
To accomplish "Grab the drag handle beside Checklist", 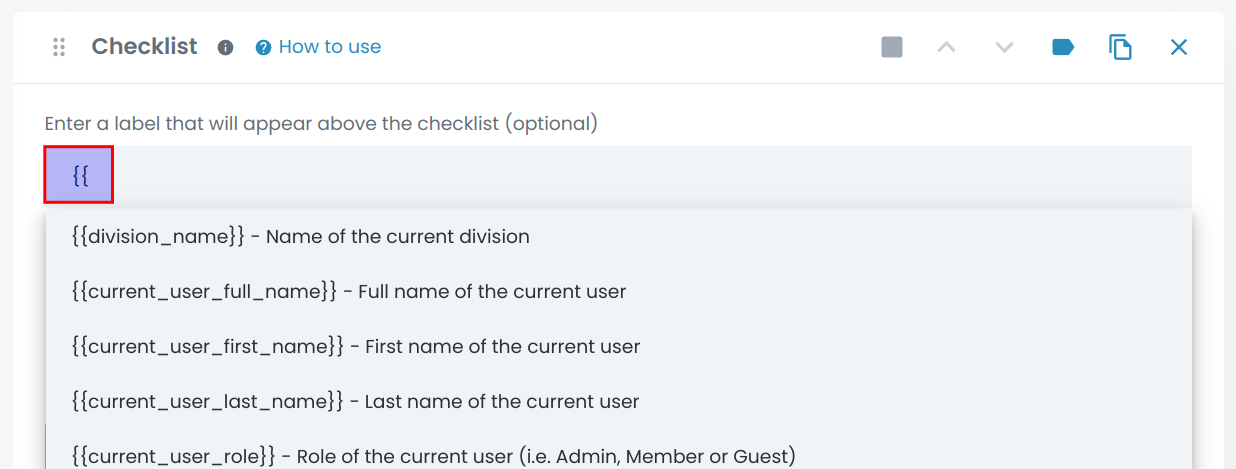I will [x=59, y=47].
